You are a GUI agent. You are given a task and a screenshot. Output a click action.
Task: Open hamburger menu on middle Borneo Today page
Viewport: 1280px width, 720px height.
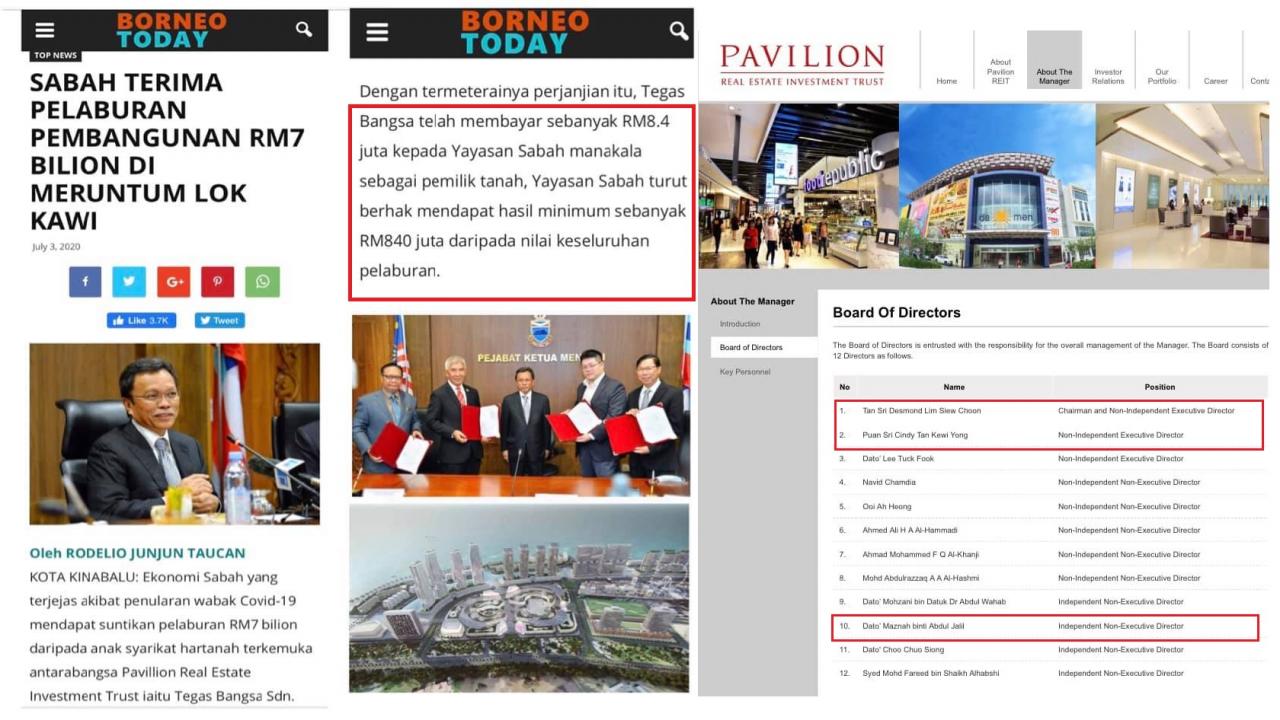click(377, 32)
